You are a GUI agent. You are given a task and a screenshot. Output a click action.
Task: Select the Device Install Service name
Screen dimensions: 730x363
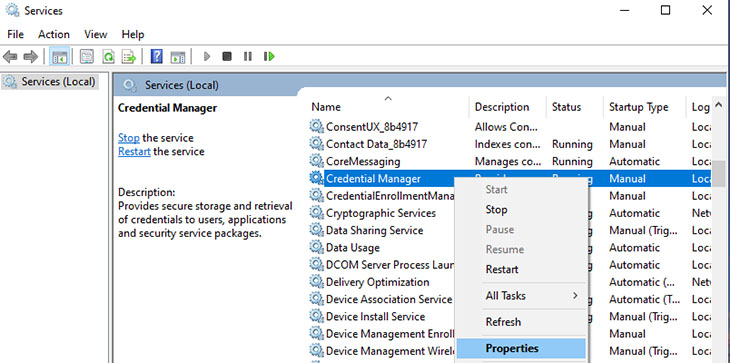point(375,316)
